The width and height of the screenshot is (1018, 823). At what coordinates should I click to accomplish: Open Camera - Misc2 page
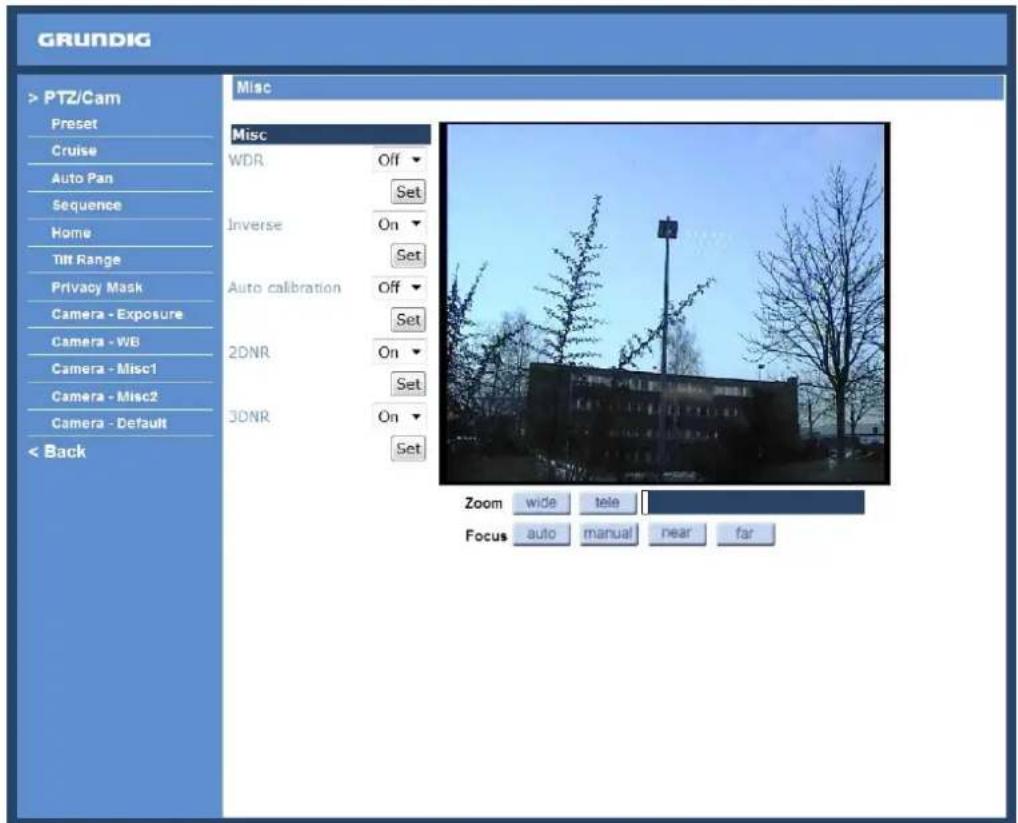(x=104, y=397)
